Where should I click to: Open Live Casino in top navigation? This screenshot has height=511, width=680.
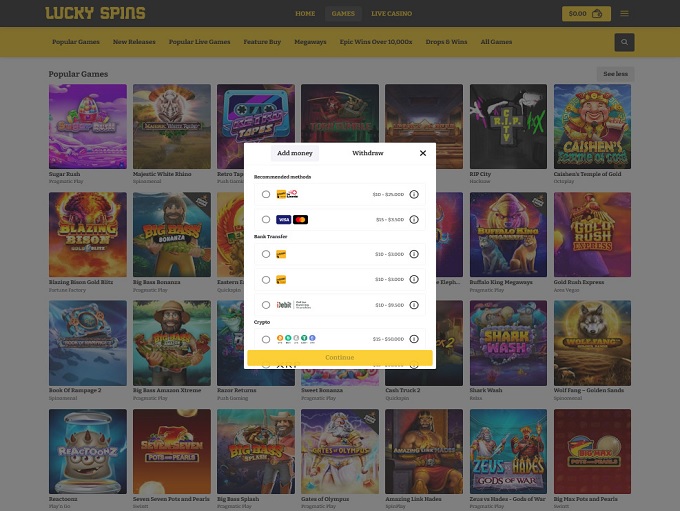coord(392,13)
